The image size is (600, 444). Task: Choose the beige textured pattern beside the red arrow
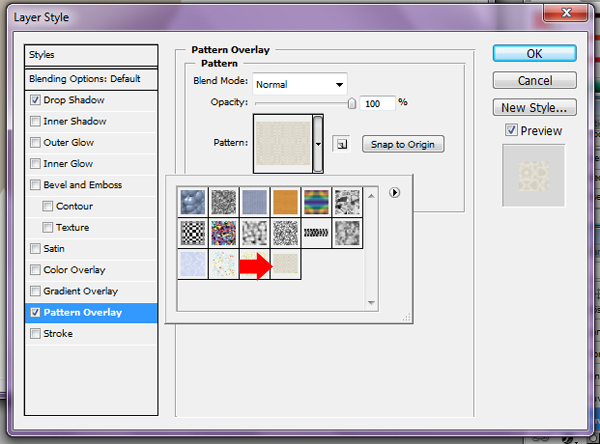[286, 265]
